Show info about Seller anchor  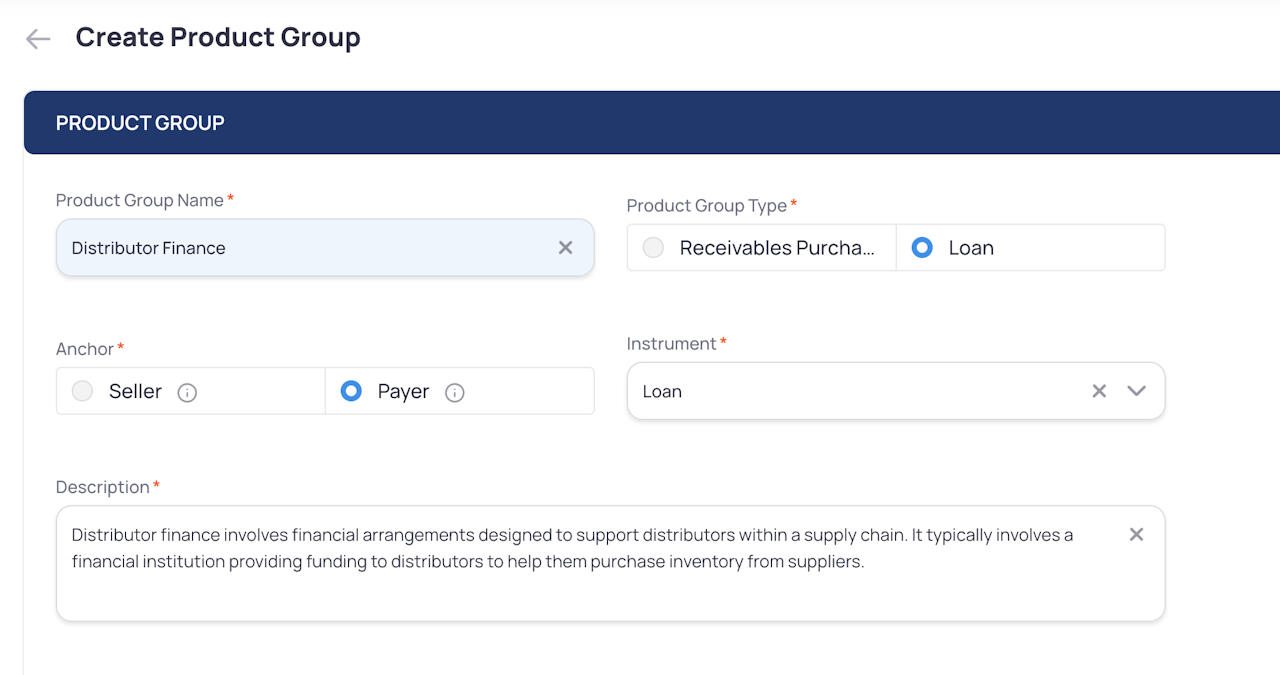point(187,392)
